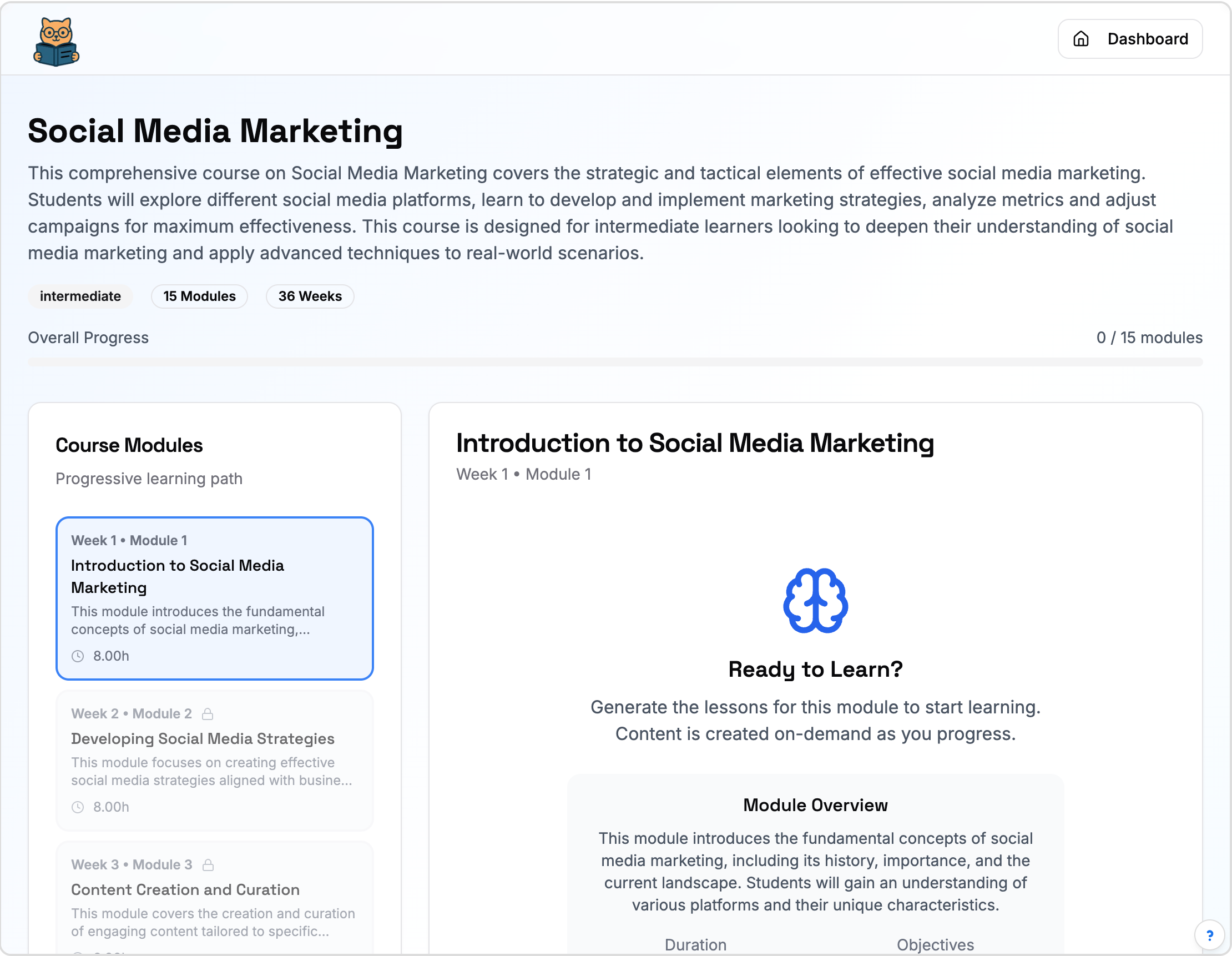Click the intermediate level badge
Viewport: 1232px width, 956px height.
(x=80, y=296)
